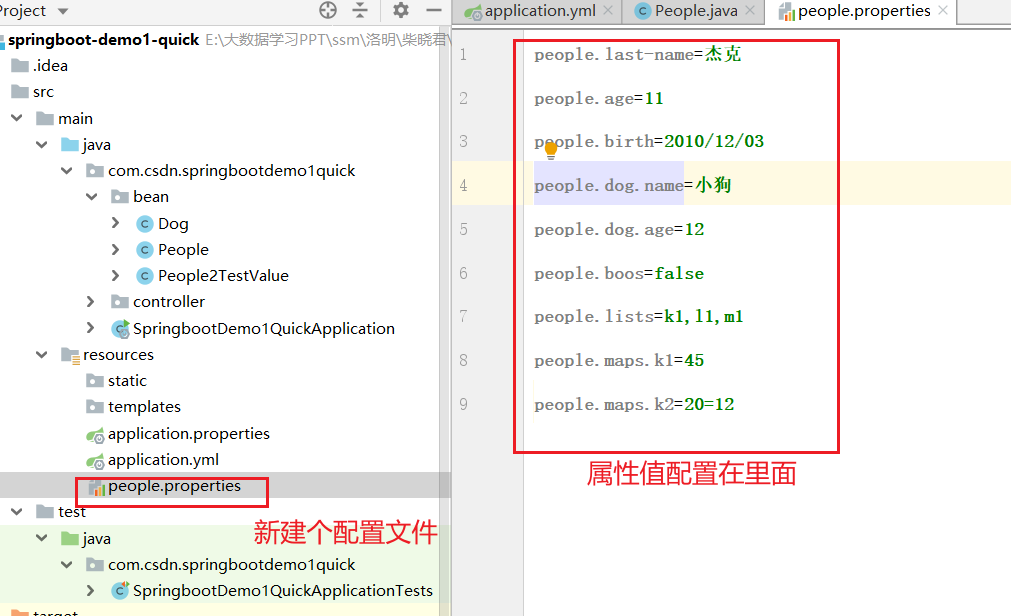The image size is (1011, 616).
Task: Click the locate/scroll-from-source target icon
Action: tap(328, 10)
